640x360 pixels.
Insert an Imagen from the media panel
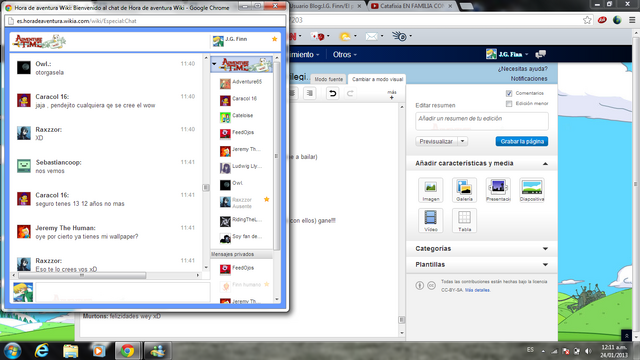[x=431, y=190]
